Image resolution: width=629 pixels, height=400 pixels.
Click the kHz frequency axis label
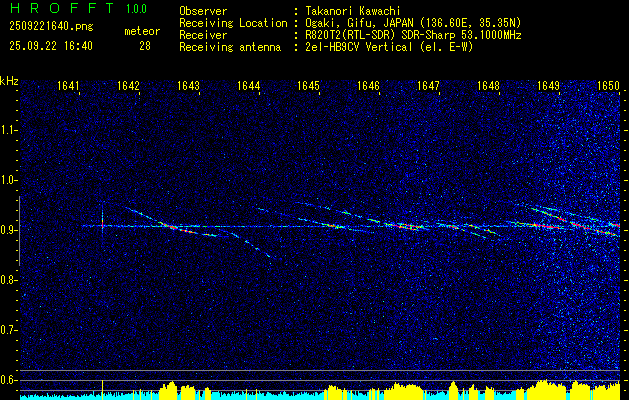pos(9,81)
